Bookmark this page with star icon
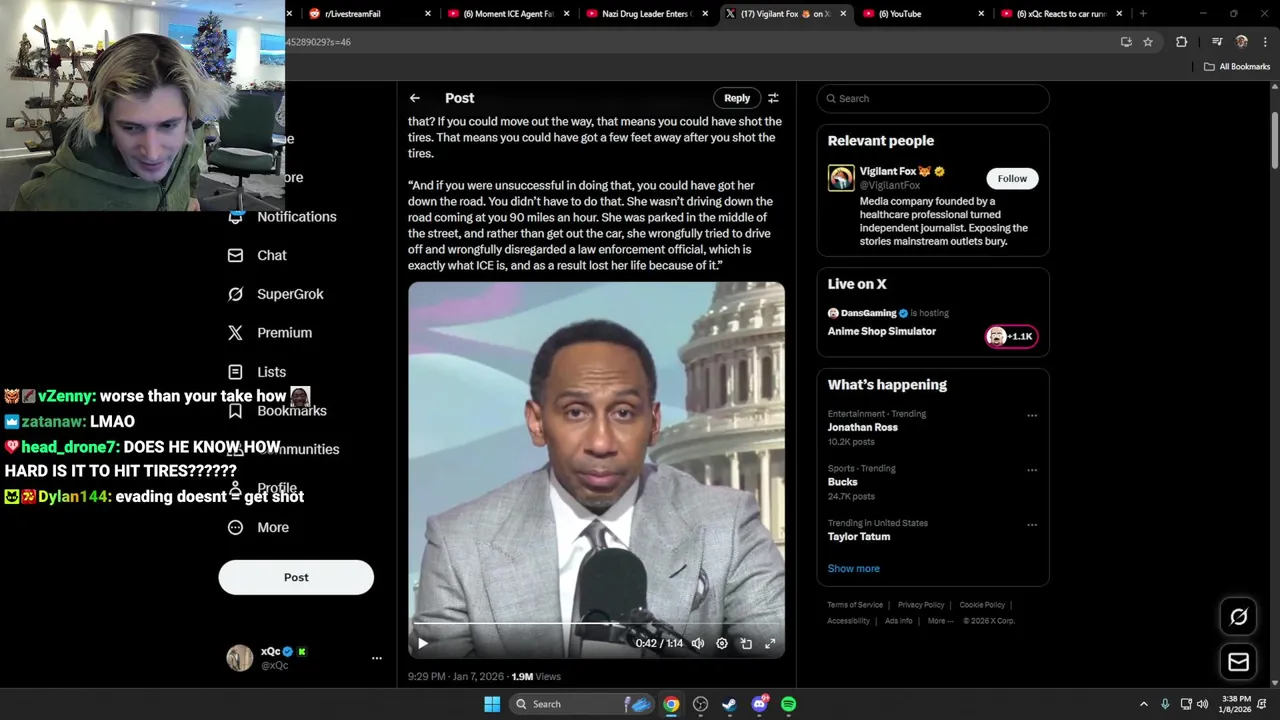The image size is (1280, 720). click(x=1148, y=42)
